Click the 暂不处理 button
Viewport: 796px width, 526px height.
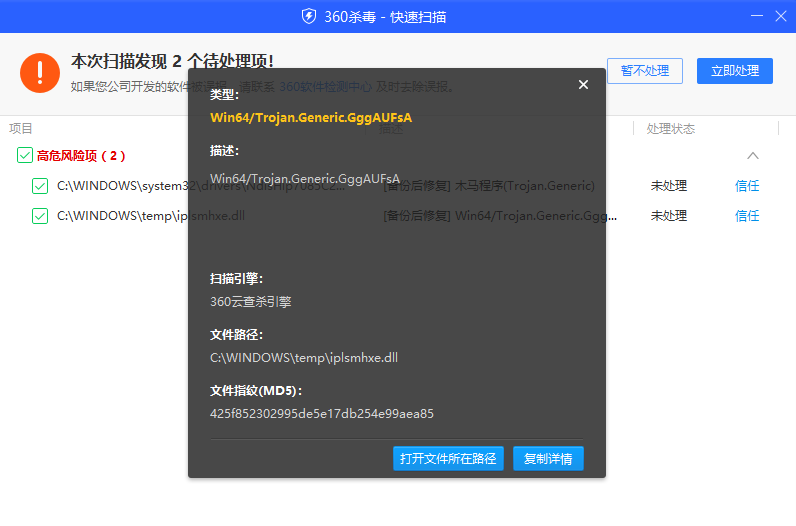pos(645,71)
